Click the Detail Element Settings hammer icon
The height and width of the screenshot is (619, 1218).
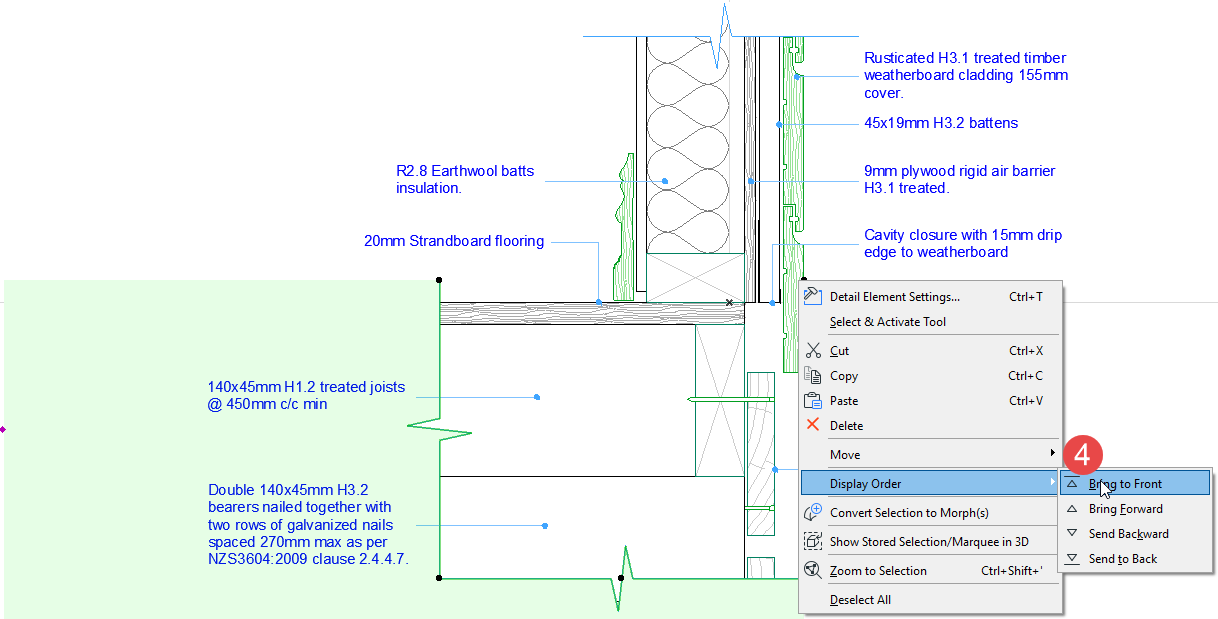(813, 297)
